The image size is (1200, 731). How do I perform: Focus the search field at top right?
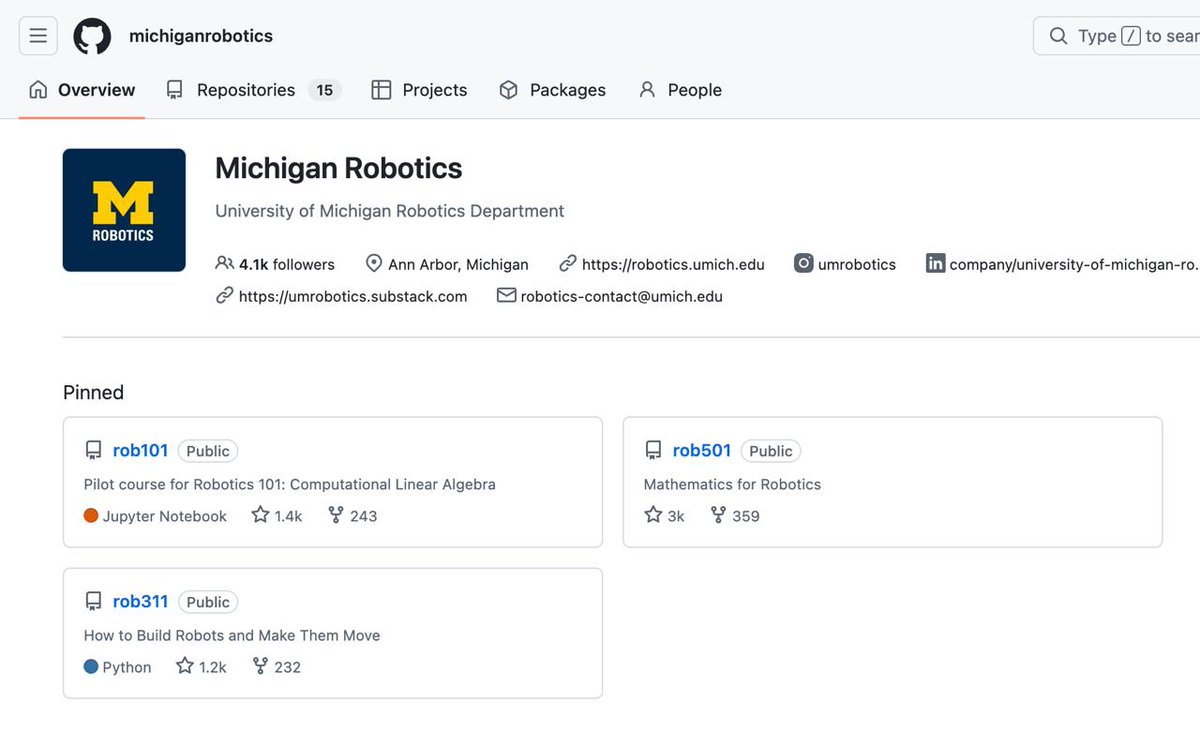click(1116, 36)
